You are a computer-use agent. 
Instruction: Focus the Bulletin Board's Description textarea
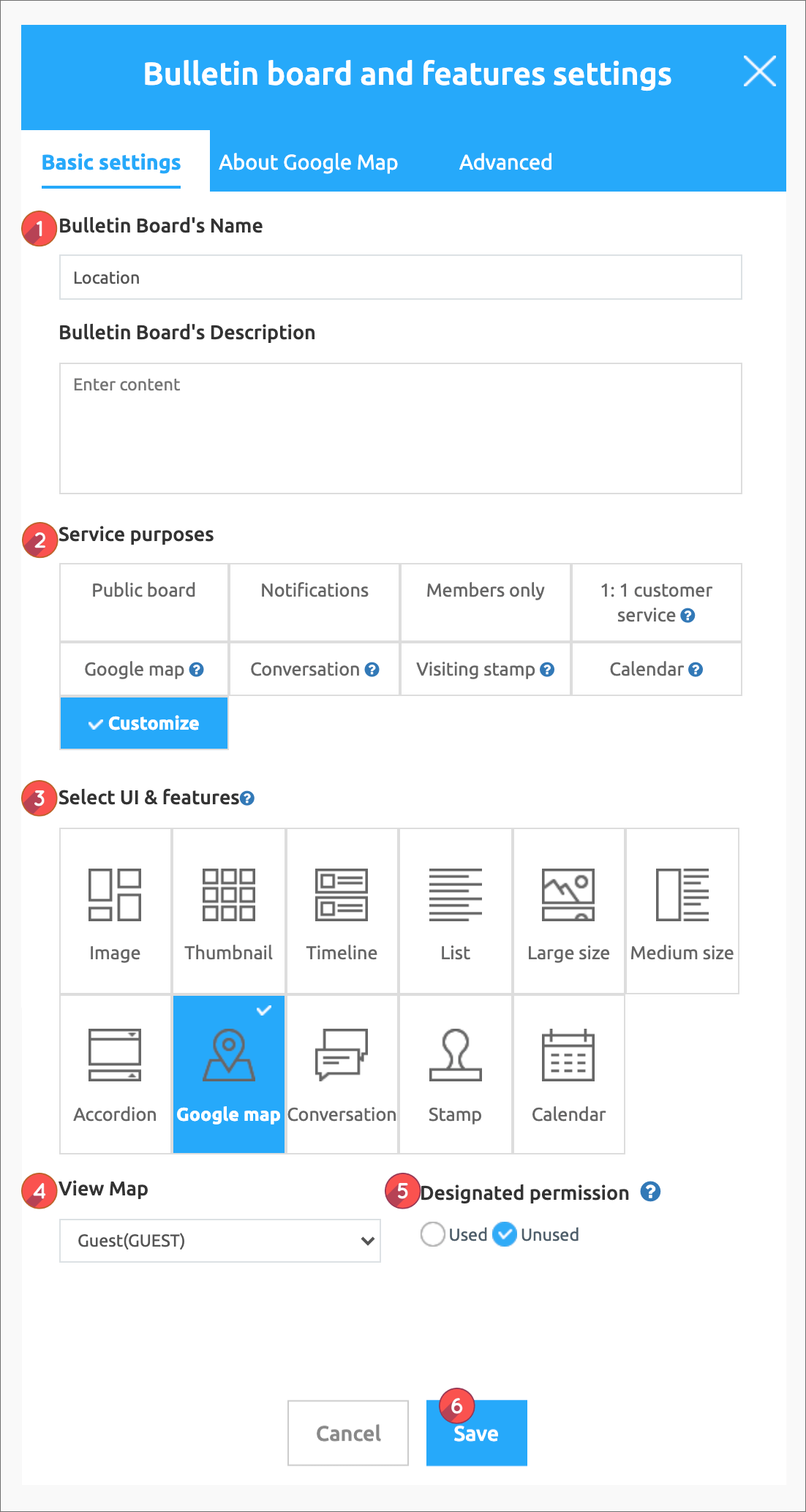click(x=400, y=428)
